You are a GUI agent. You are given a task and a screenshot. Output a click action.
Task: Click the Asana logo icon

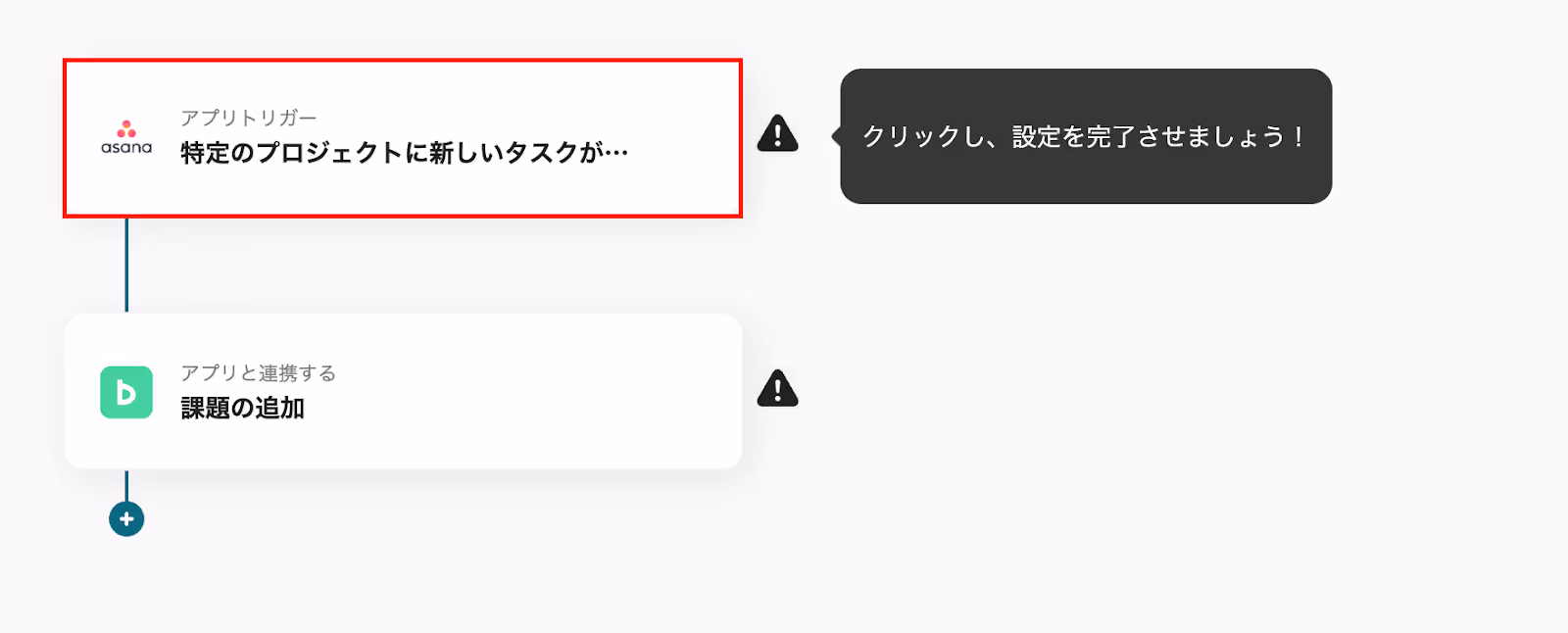click(126, 137)
